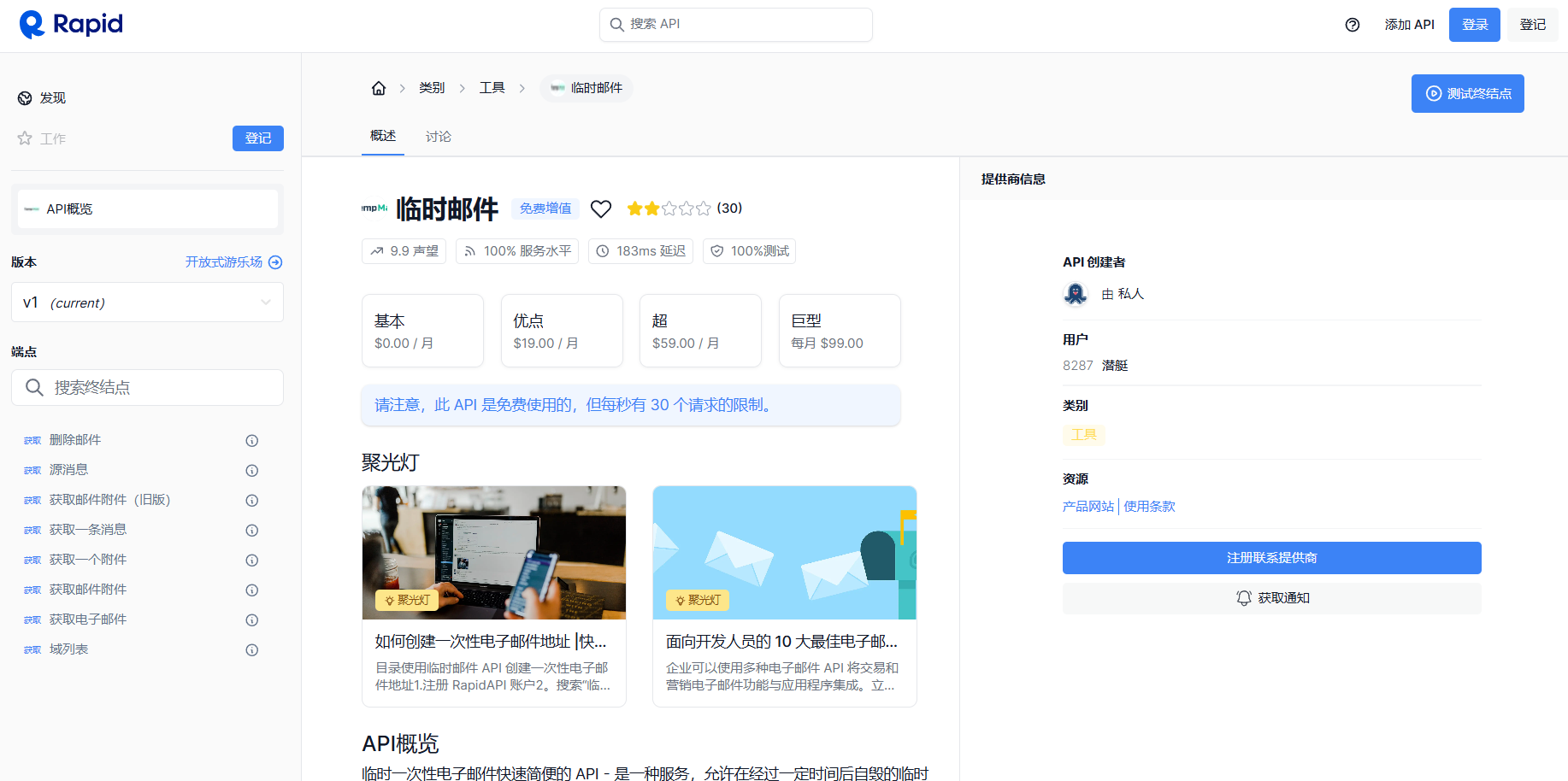The image size is (1568, 781).
Task: Select the 获取电子邮件 endpoint
Action: click(88, 620)
